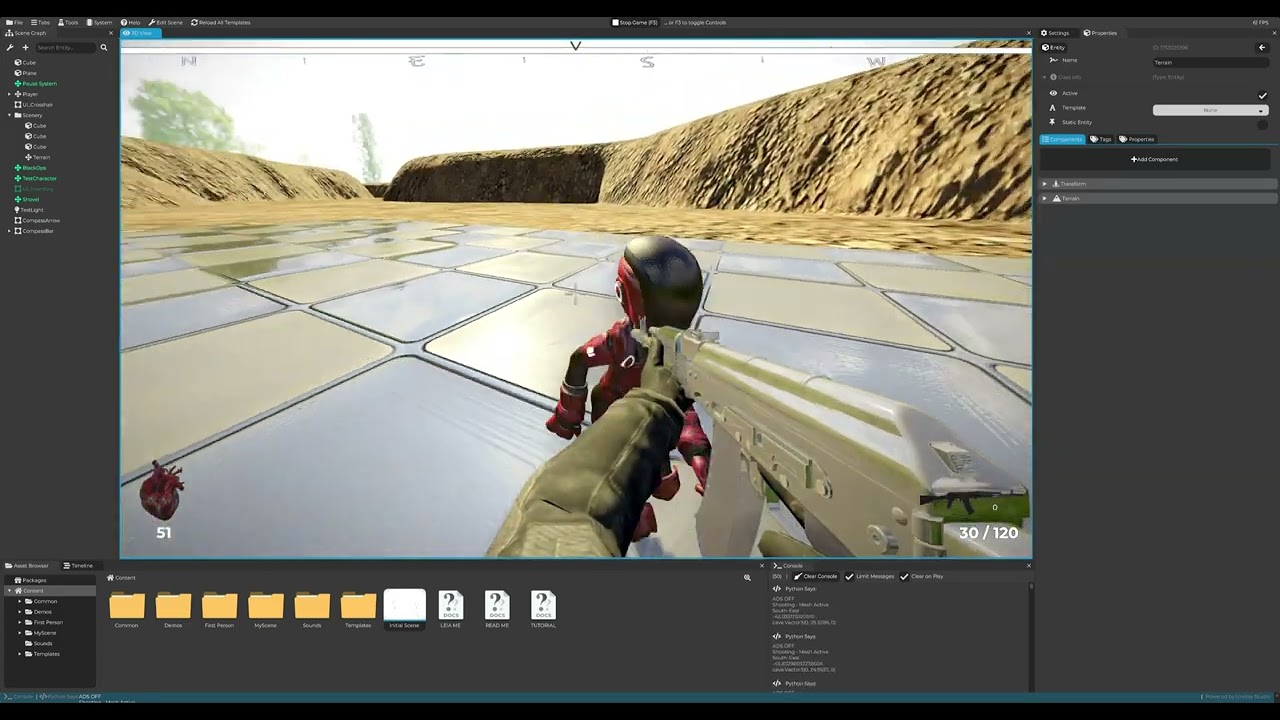Expand the Transform component

[x=1044, y=184]
